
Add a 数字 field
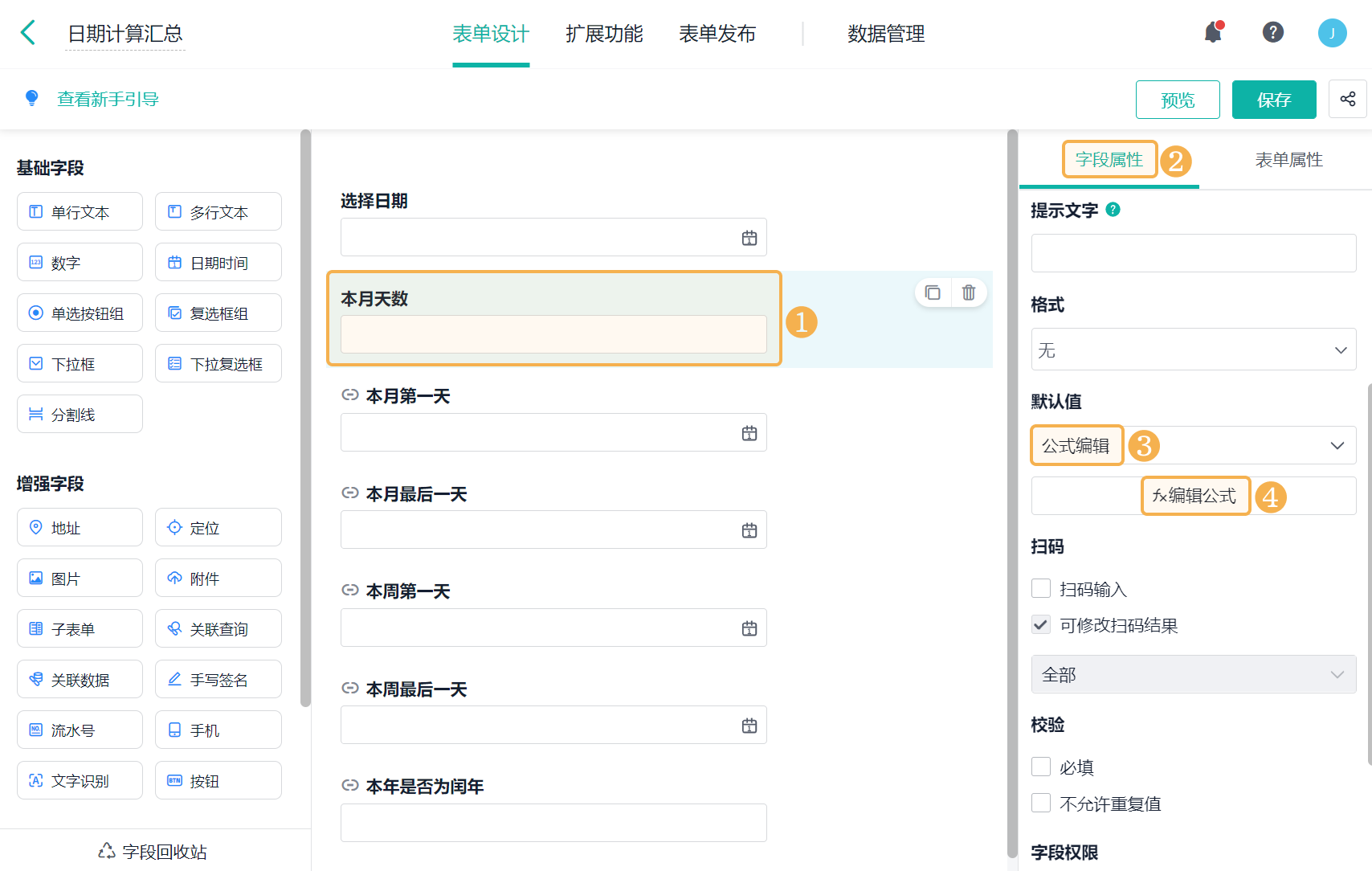(x=80, y=262)
